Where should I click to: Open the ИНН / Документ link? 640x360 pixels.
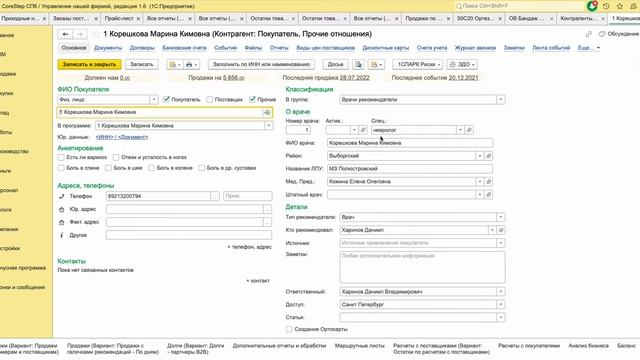[x=122, y=137]
